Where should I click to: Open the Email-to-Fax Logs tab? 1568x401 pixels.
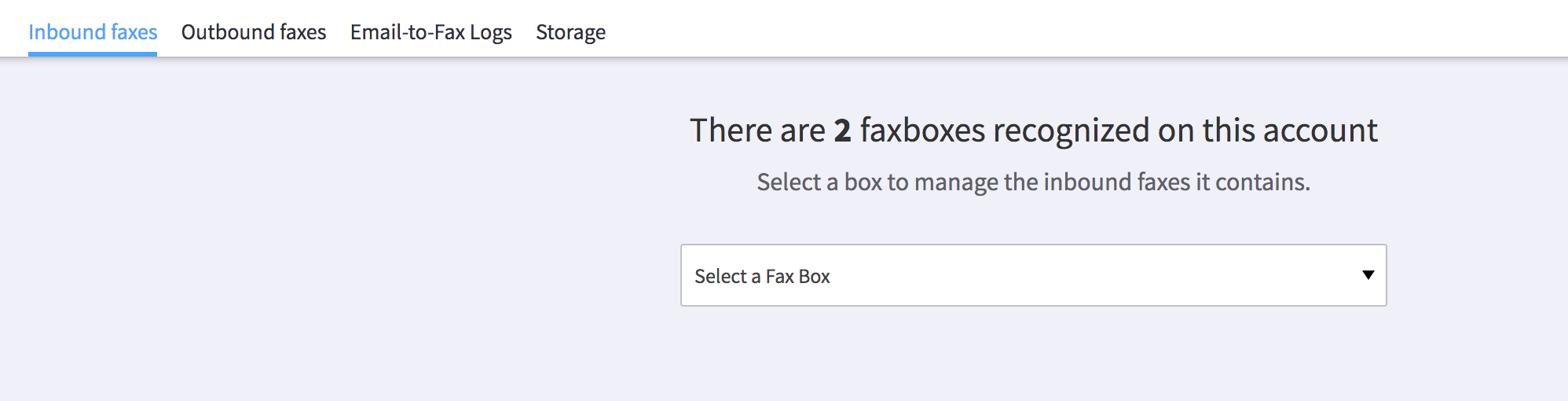(x=431, y=32)
